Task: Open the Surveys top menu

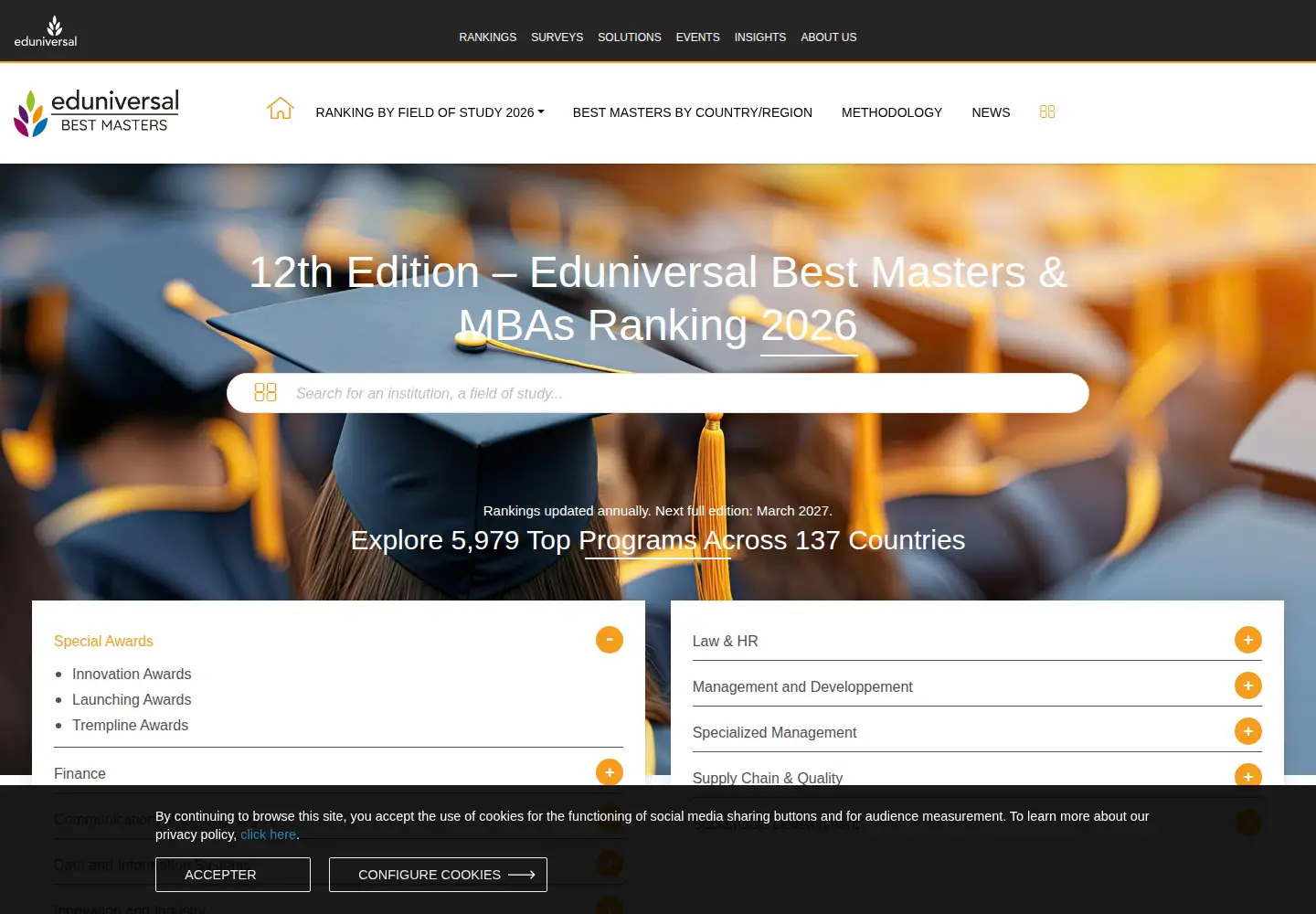Action: pos(557,37)
